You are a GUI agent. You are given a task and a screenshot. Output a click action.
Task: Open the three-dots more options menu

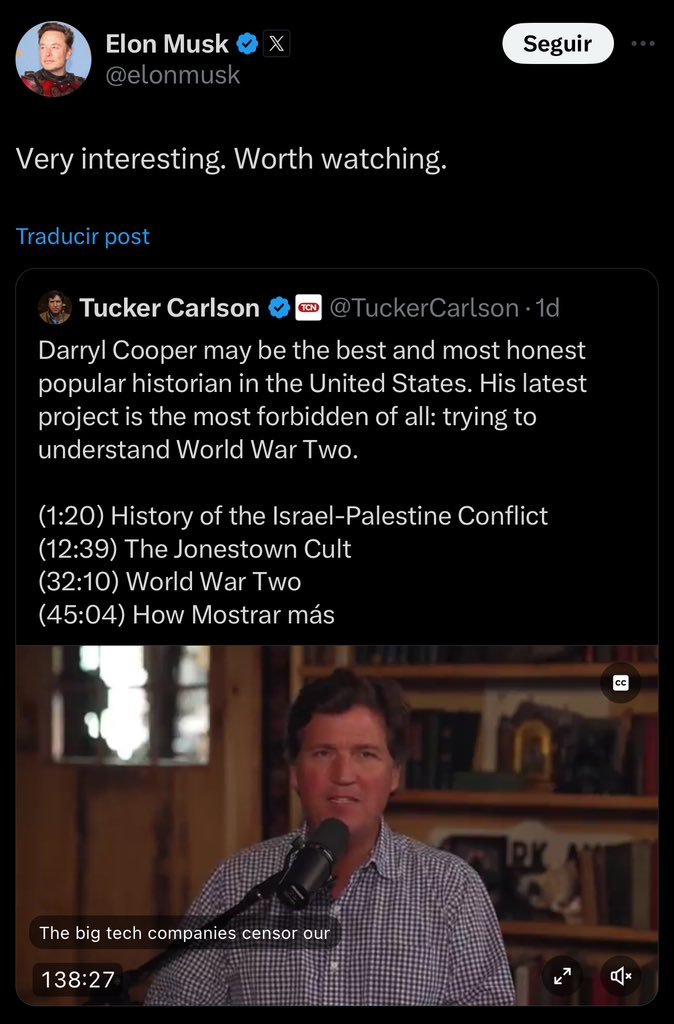(x=643, y=44)
